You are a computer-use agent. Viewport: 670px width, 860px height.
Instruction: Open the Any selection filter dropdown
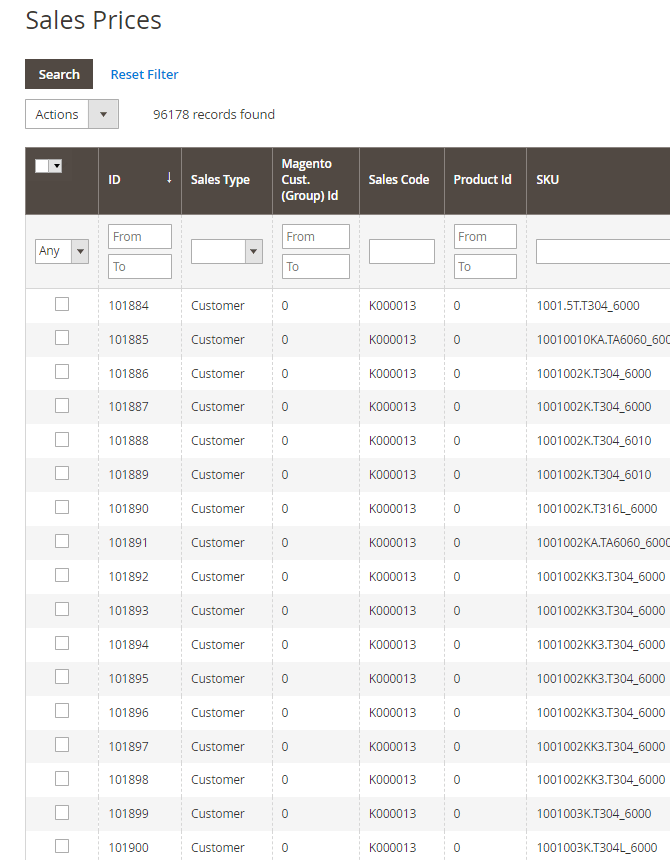click(62, 251)
